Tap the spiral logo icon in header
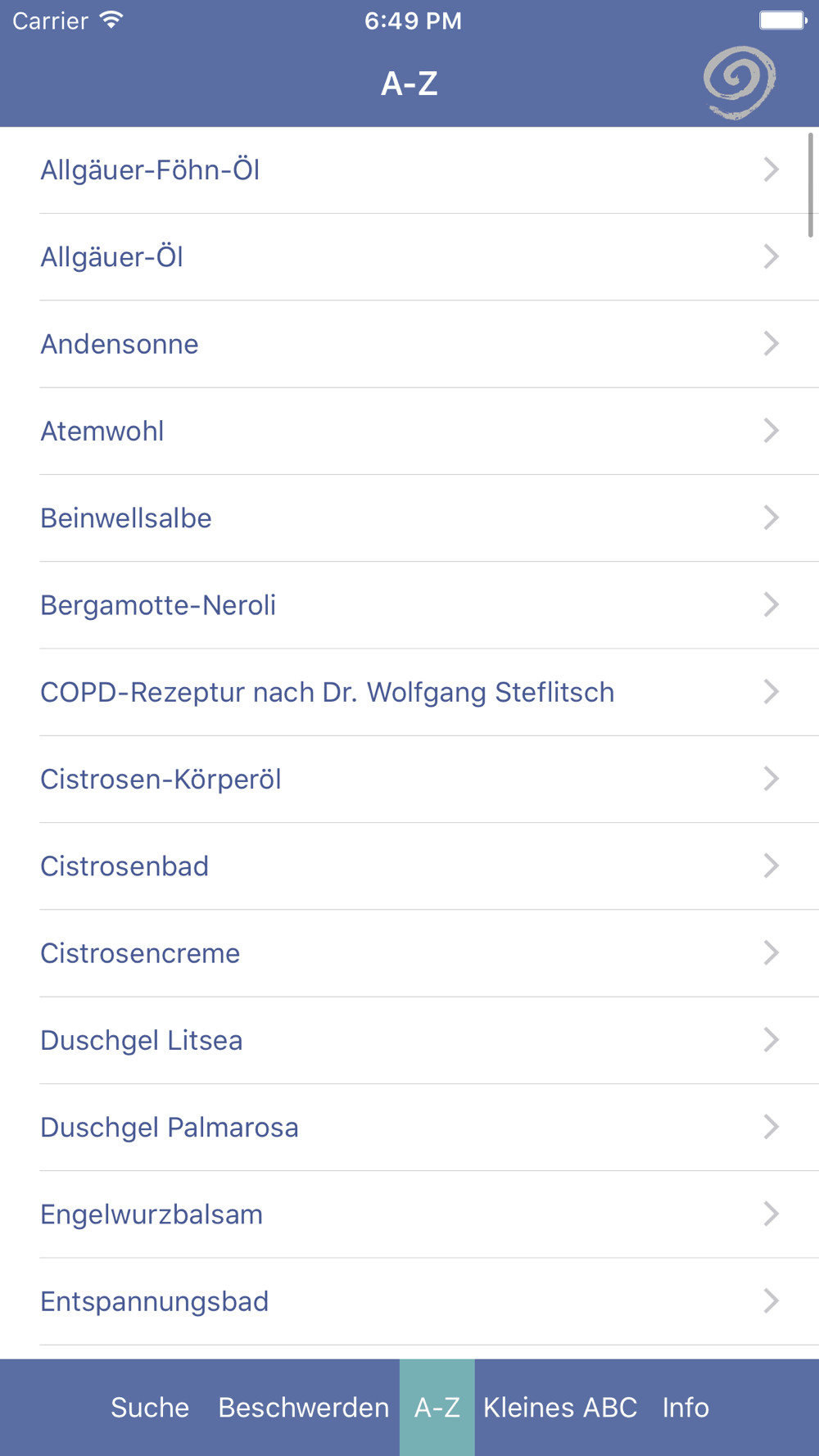 (740, 83)
